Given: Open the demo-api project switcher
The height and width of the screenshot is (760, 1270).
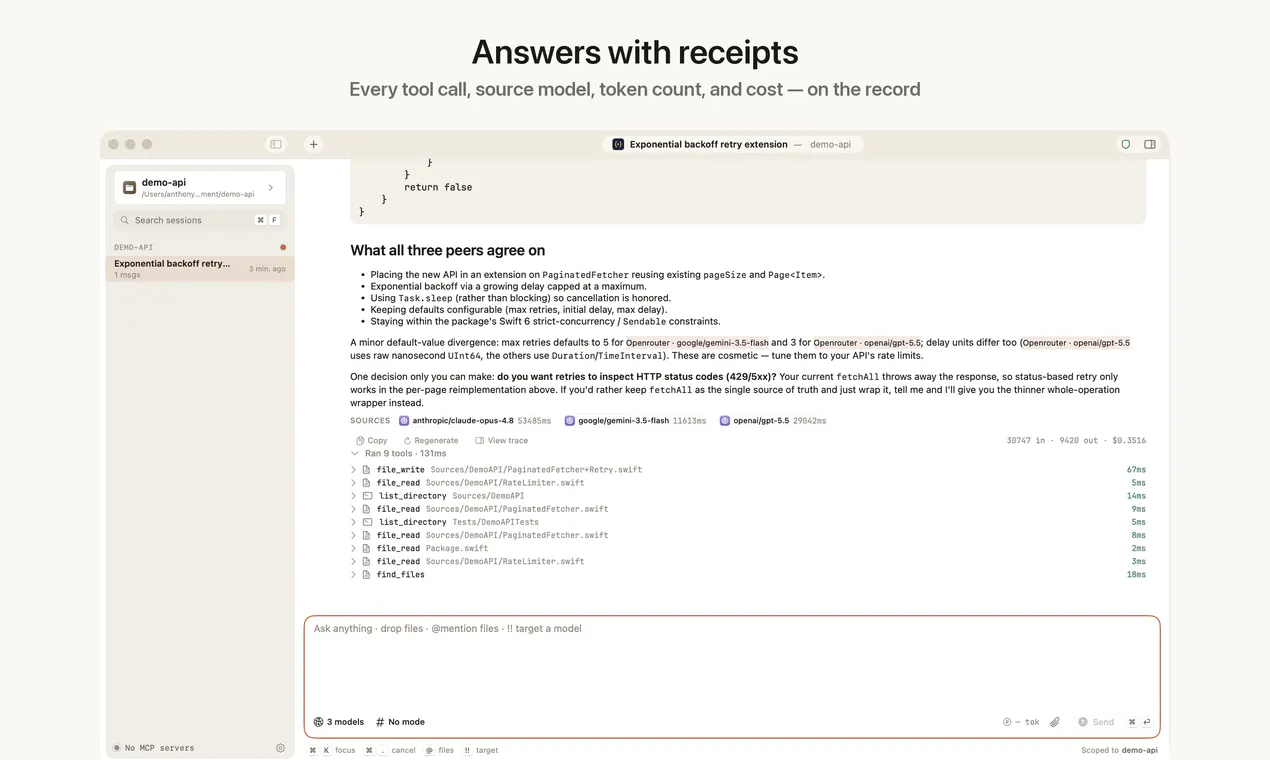Looking at the screenshot, I should click(200, 187).
